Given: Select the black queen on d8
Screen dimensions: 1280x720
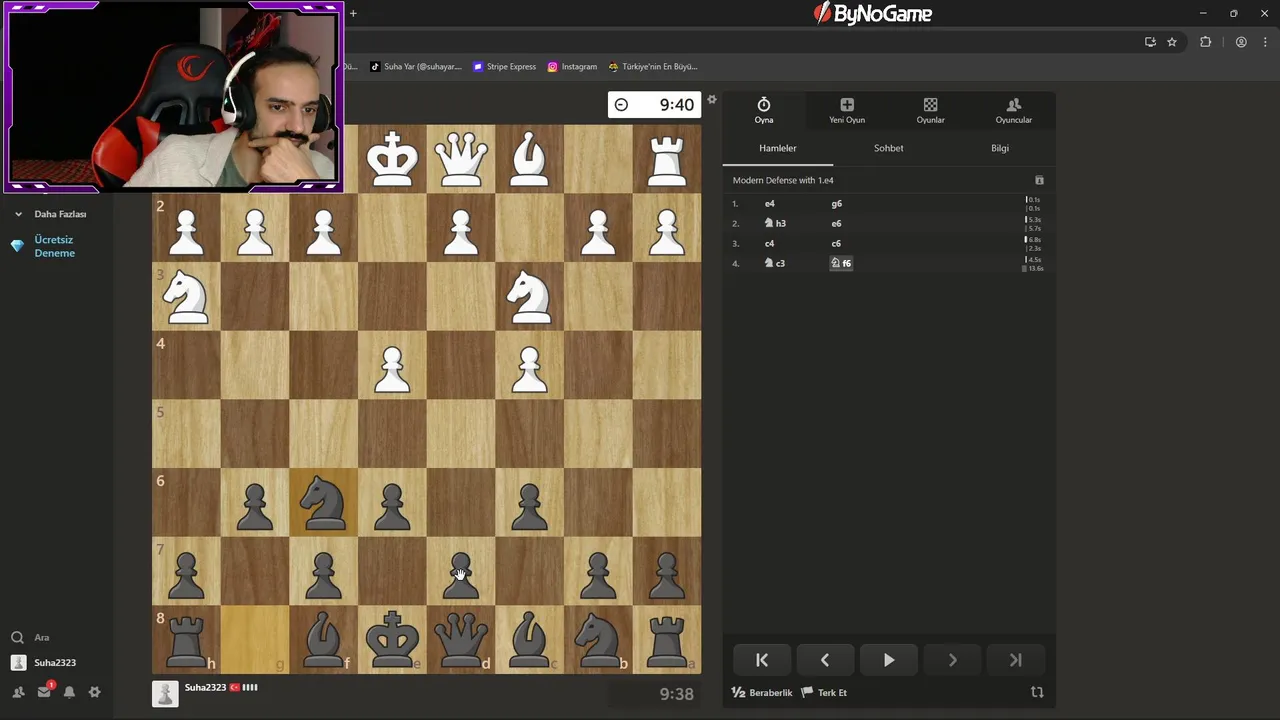Looking at the screenshot, I should [x=461, y=639].
